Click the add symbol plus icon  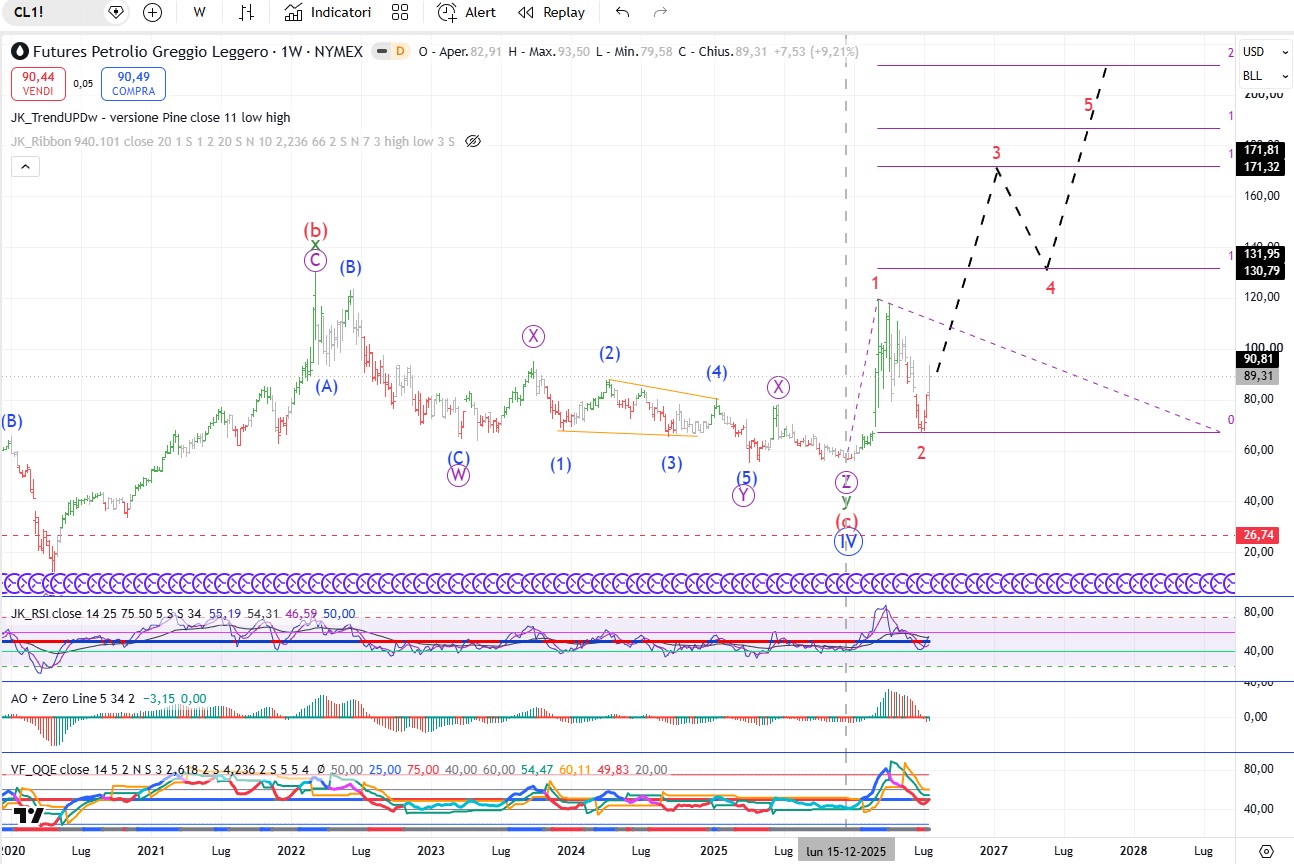[x=152, y=12]
